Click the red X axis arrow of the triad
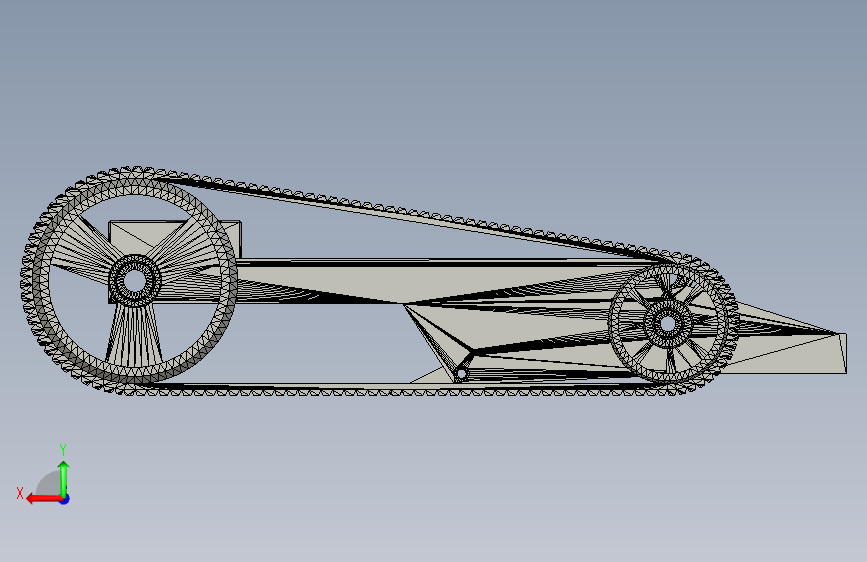 point(44,499)
